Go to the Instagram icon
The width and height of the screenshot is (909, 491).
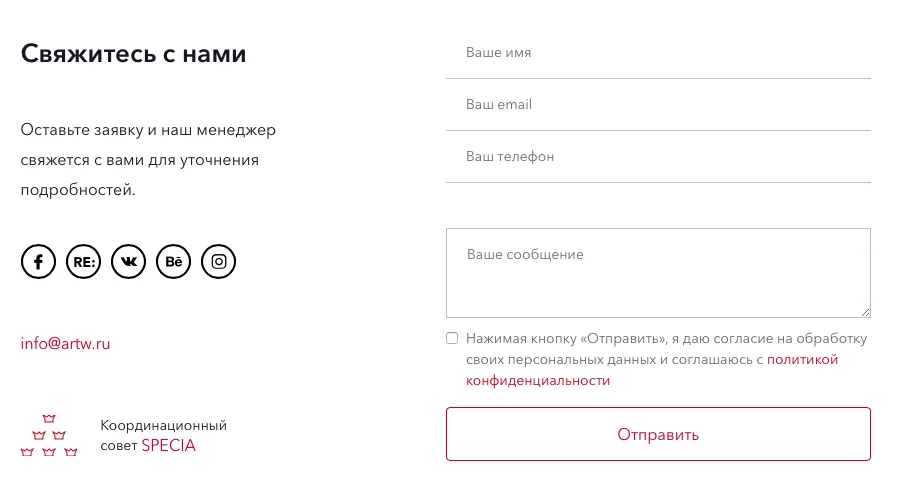point(219,261)
